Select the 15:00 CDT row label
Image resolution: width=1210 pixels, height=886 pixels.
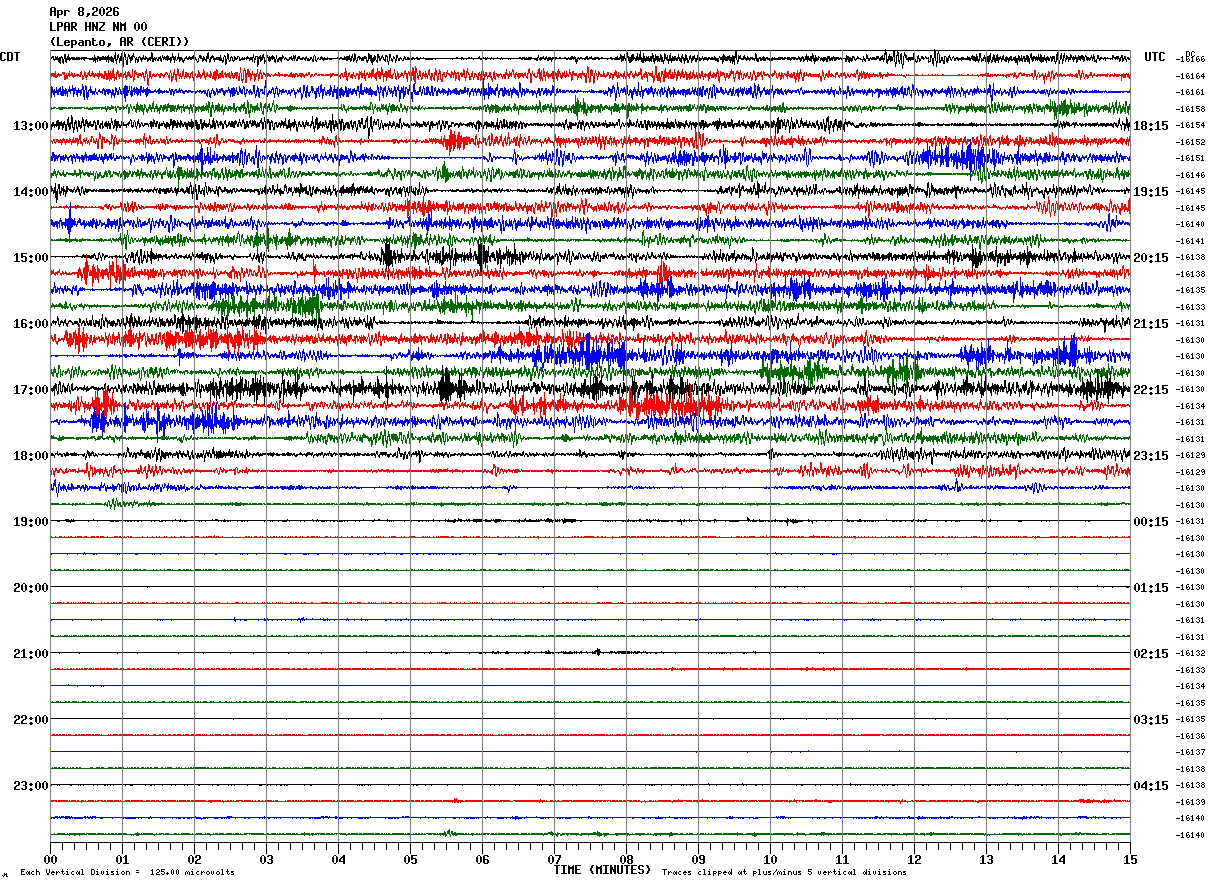[x=31, y=258]
